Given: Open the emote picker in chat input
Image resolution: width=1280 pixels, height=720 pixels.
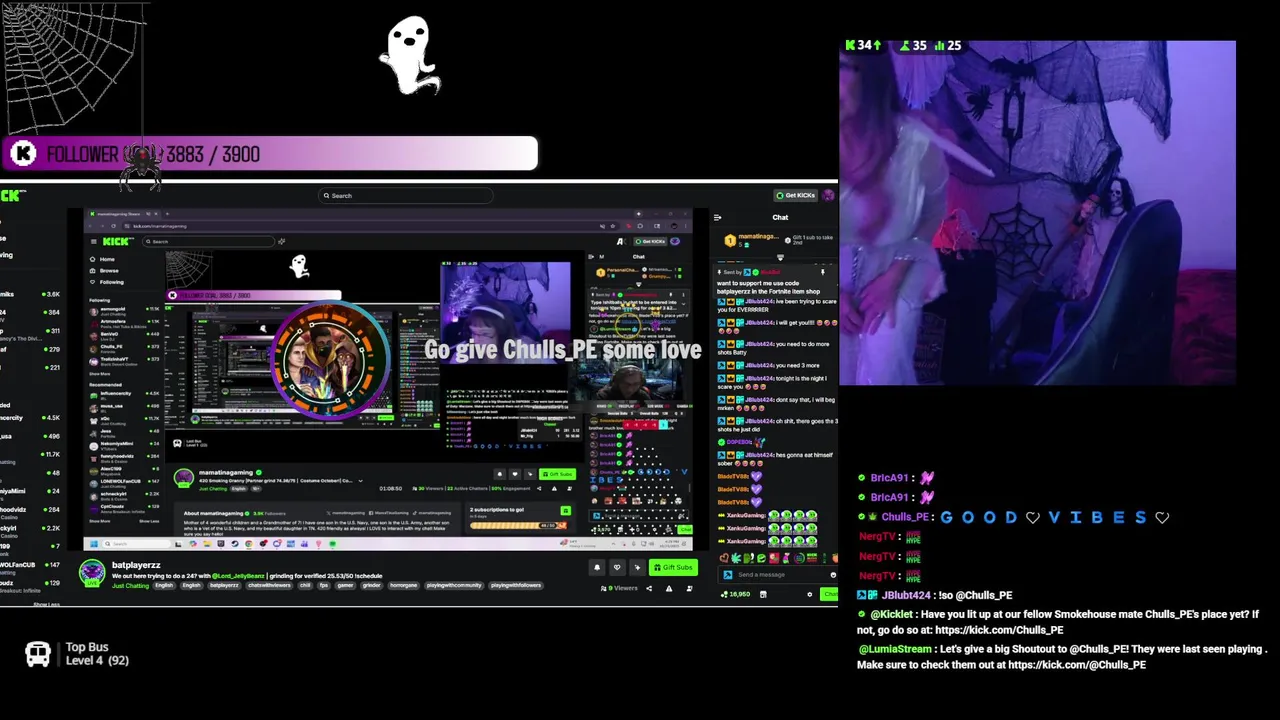Looking at the screenshot, I should (832, 575).
